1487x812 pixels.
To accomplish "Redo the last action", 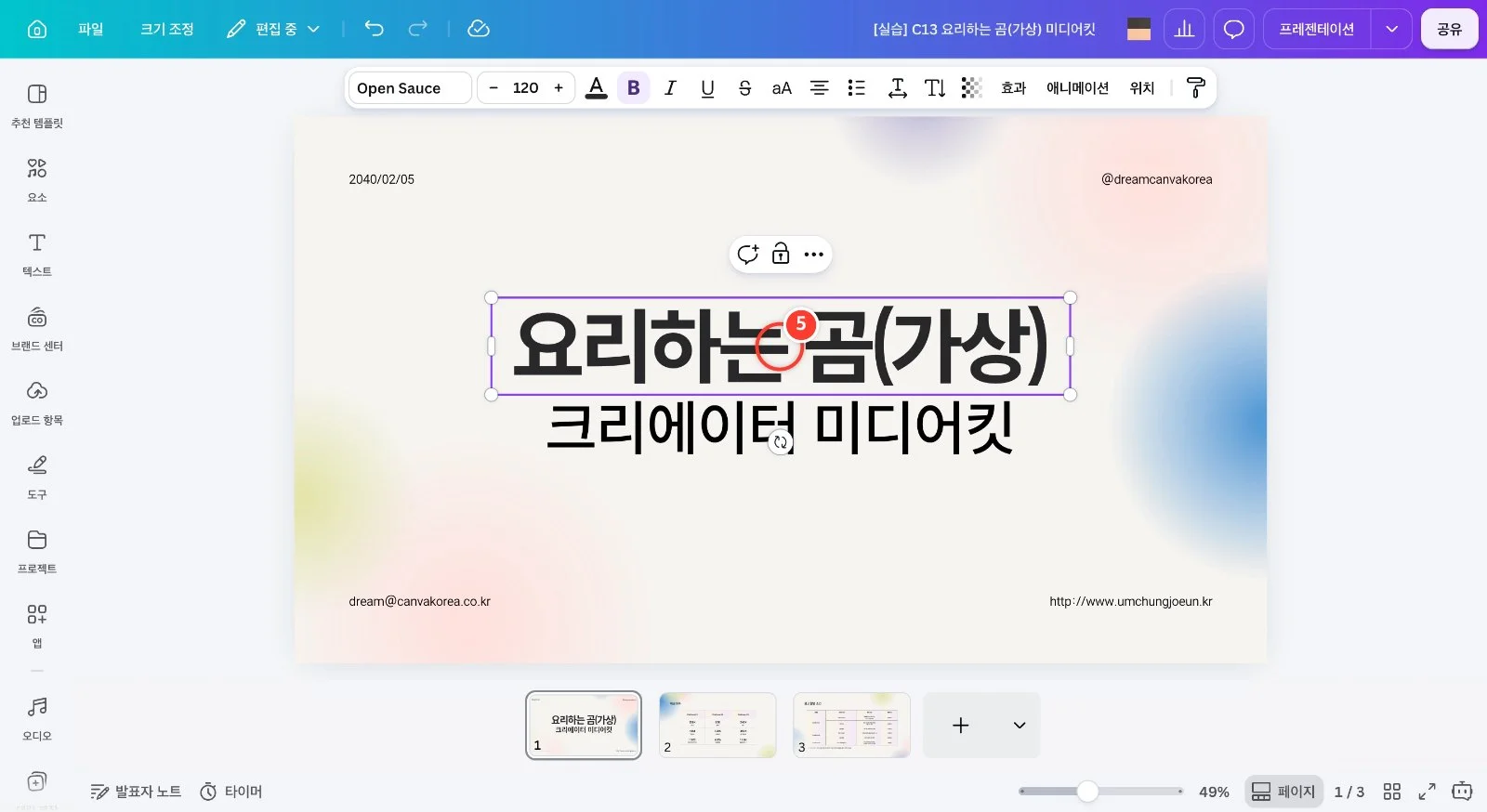I will (x=418, y=29).
